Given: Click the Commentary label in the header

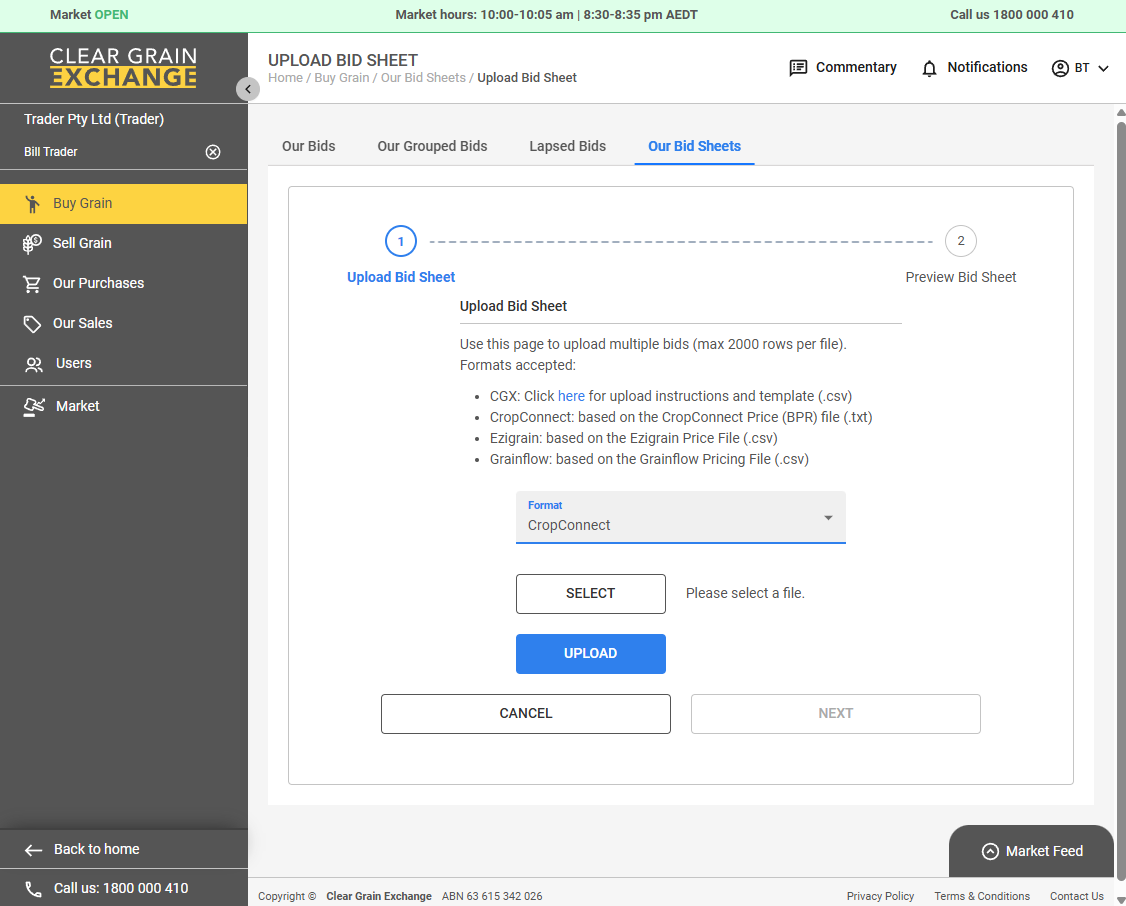Looking at the screenshot, I should click(856, 67).
